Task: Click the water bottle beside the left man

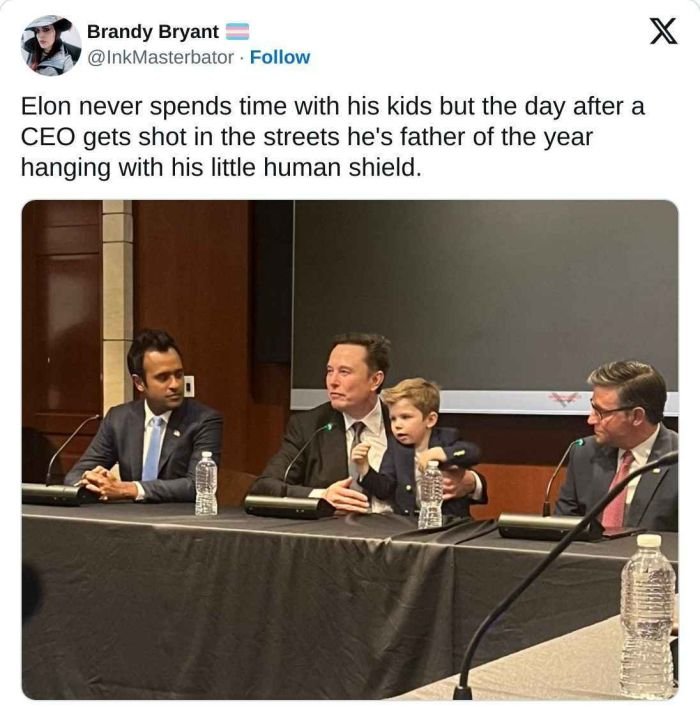Action: pos(206,484)
